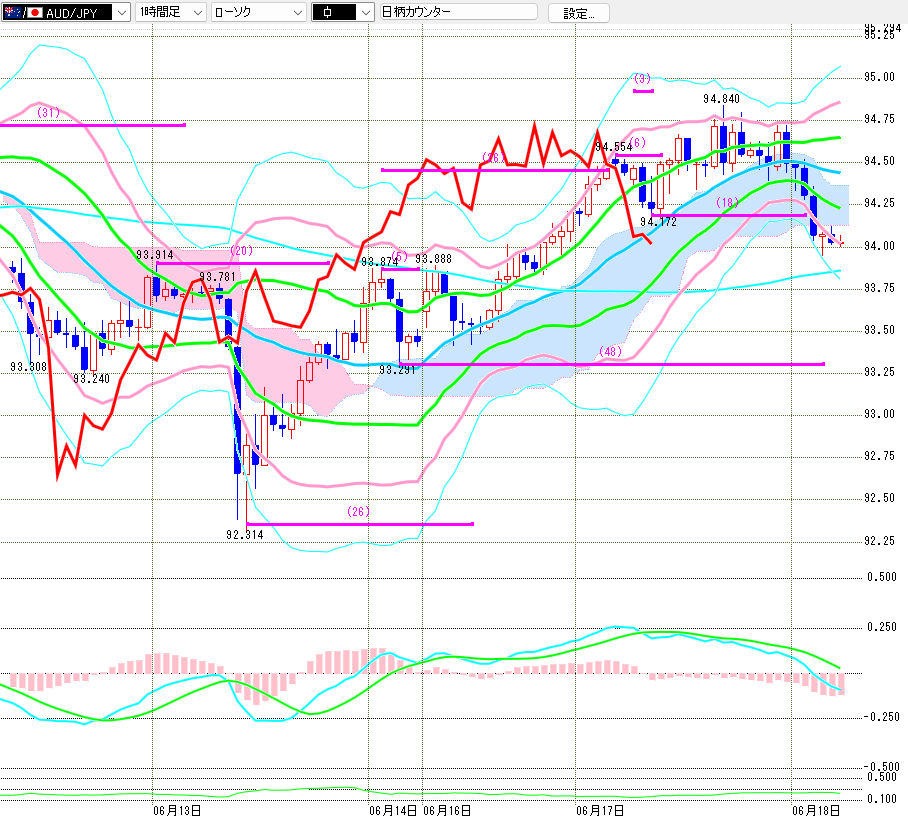Expand the 1時間足 timeframe dropdown
The height and width of the screenshot is (821, 908).
(x=170, y=12)
